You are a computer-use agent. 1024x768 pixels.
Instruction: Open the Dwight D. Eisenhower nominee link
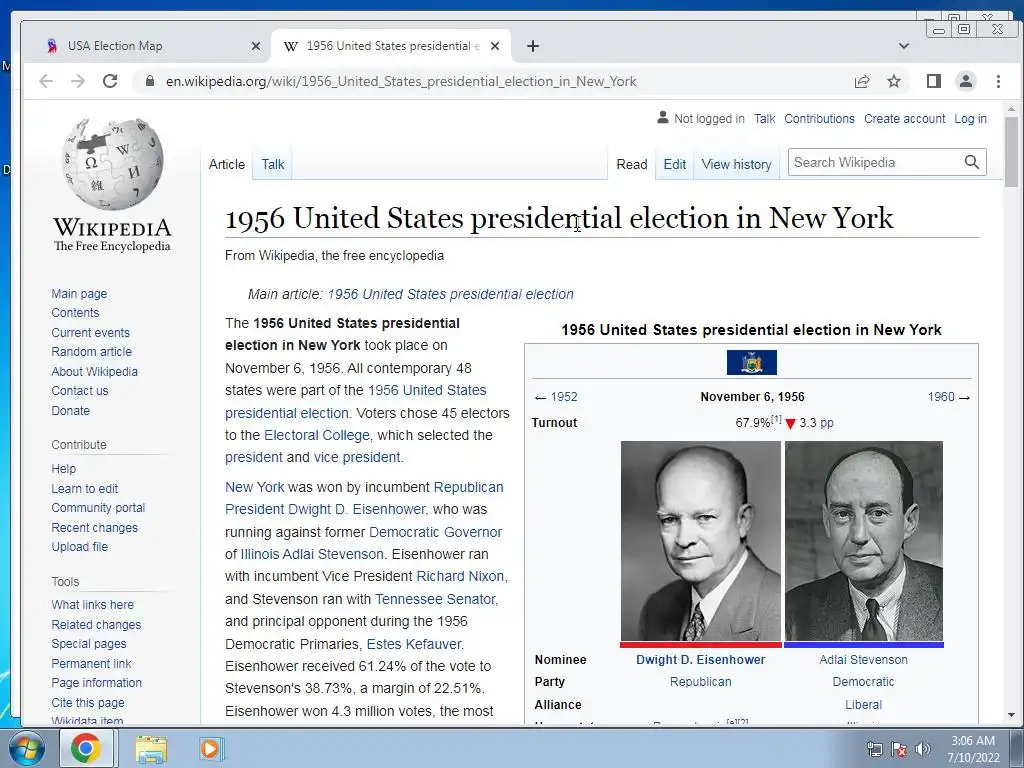coord(701,660)
